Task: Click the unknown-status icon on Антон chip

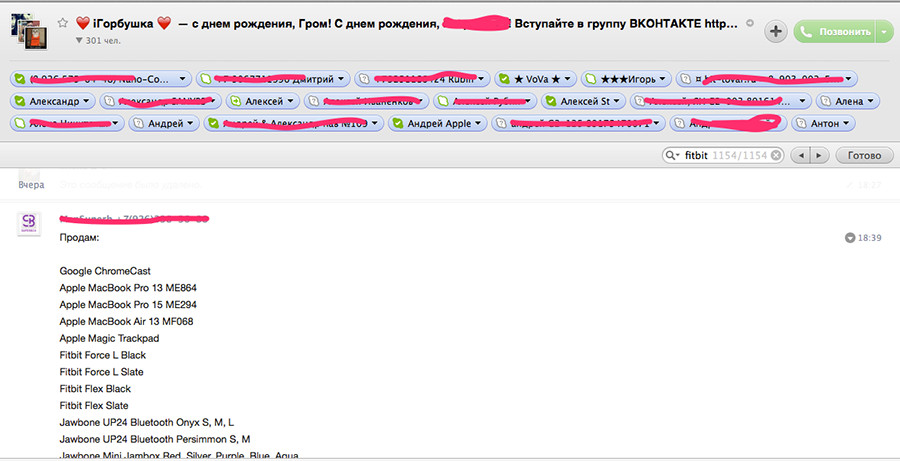Action: point(801,123)
